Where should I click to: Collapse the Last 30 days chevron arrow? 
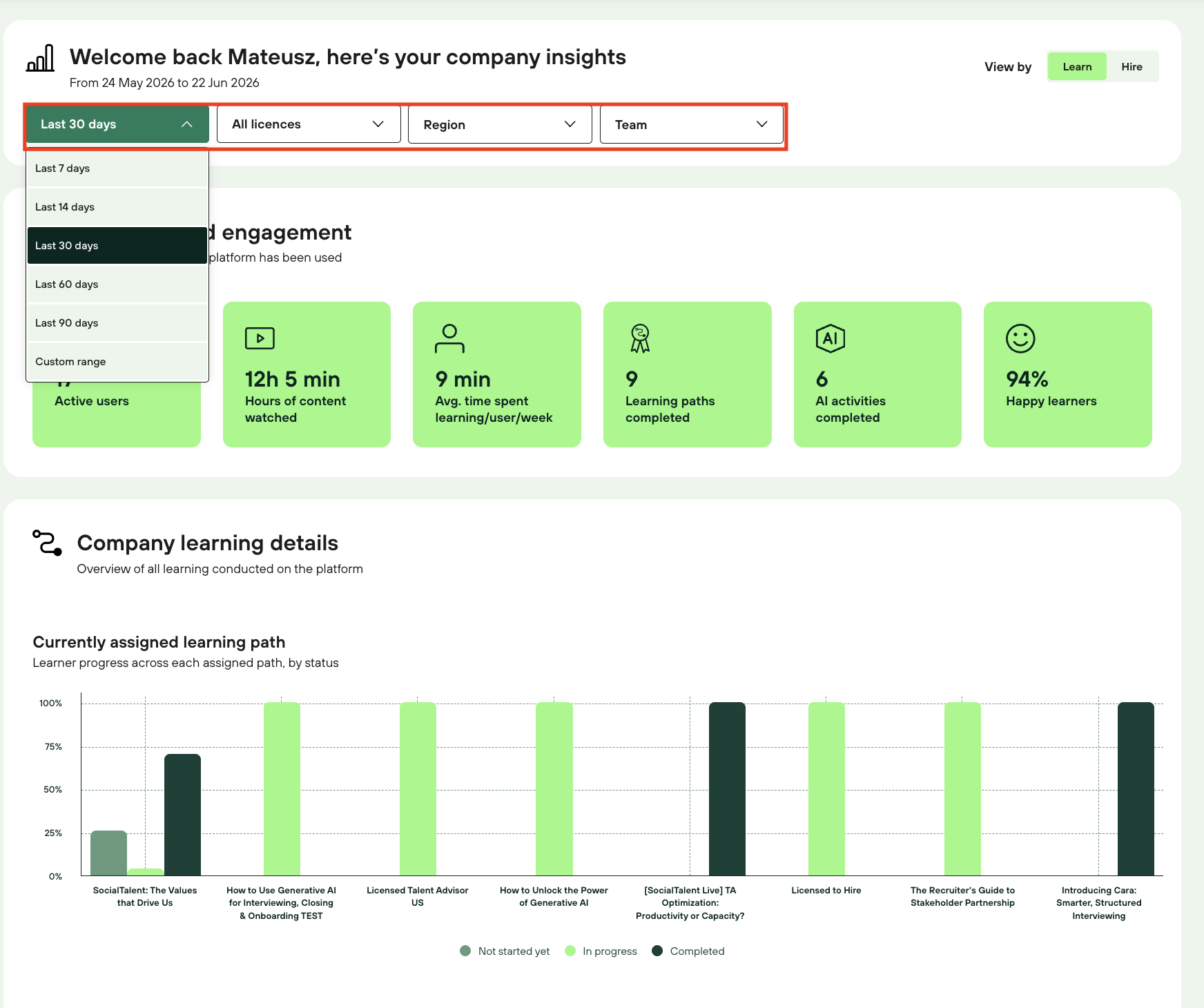[x=186, y=124]
